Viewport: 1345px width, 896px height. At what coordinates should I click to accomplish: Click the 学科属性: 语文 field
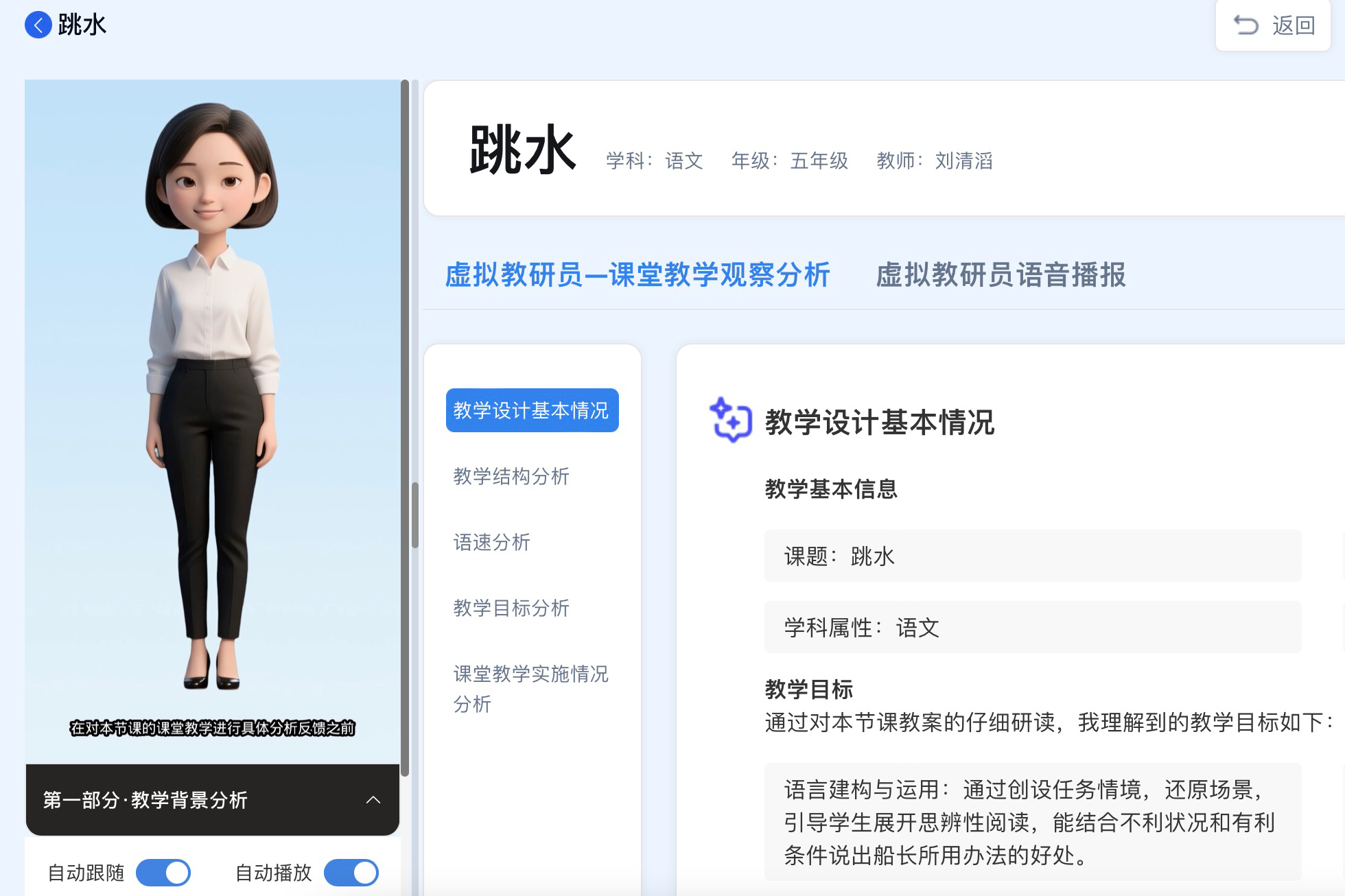(1032, 627)
